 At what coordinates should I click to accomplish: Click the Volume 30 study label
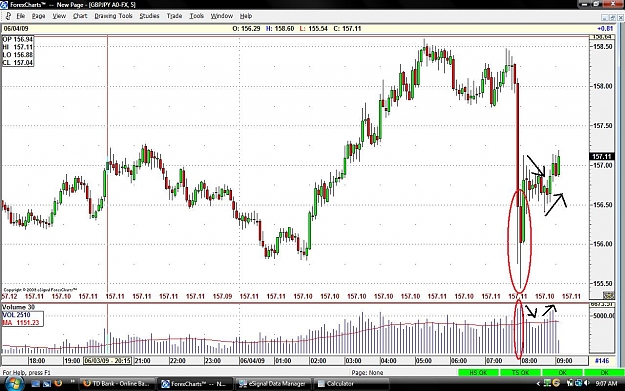(x=18, y=307)
